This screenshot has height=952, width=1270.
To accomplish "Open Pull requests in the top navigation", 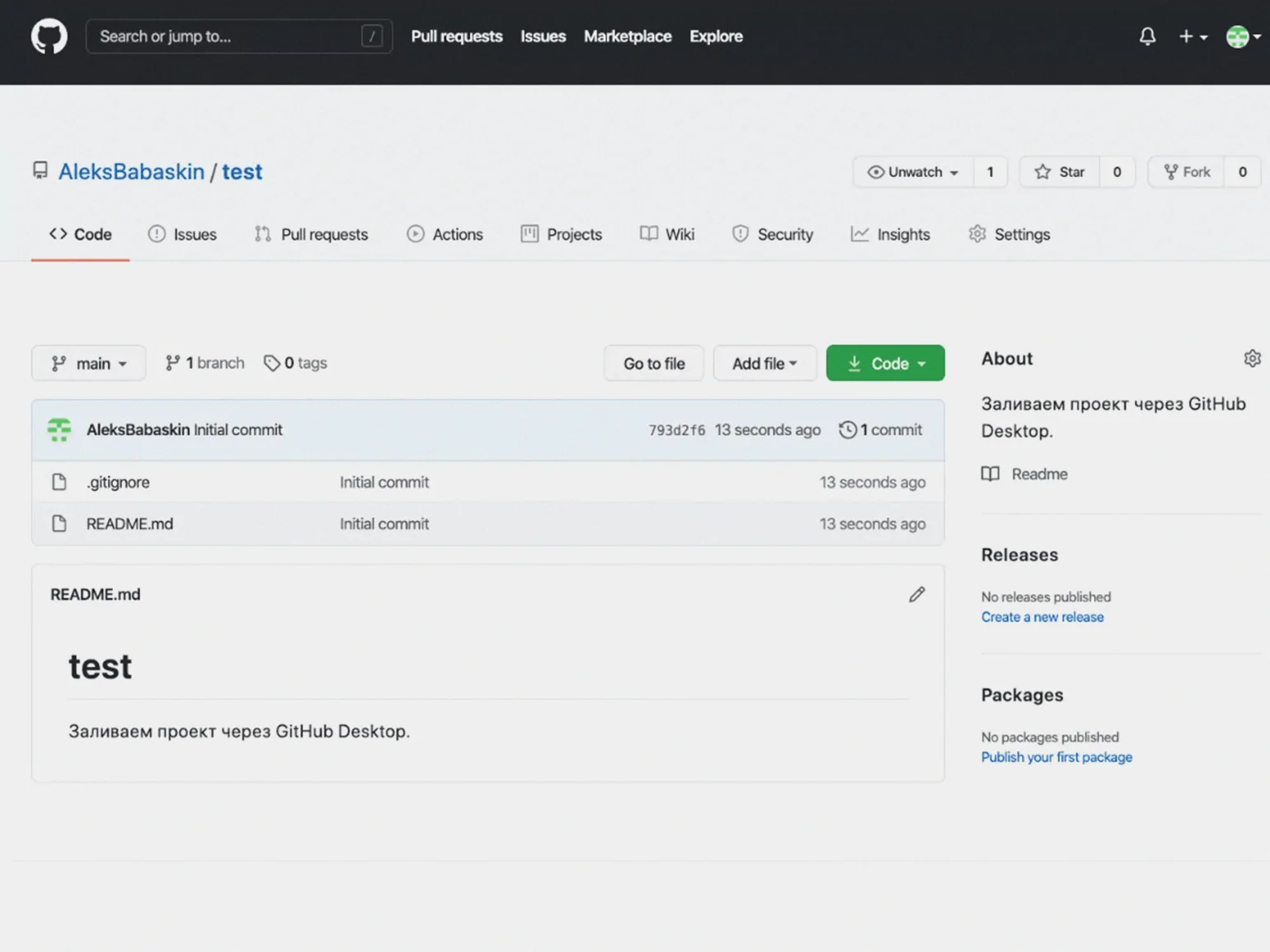I will [x=457, y=36].
